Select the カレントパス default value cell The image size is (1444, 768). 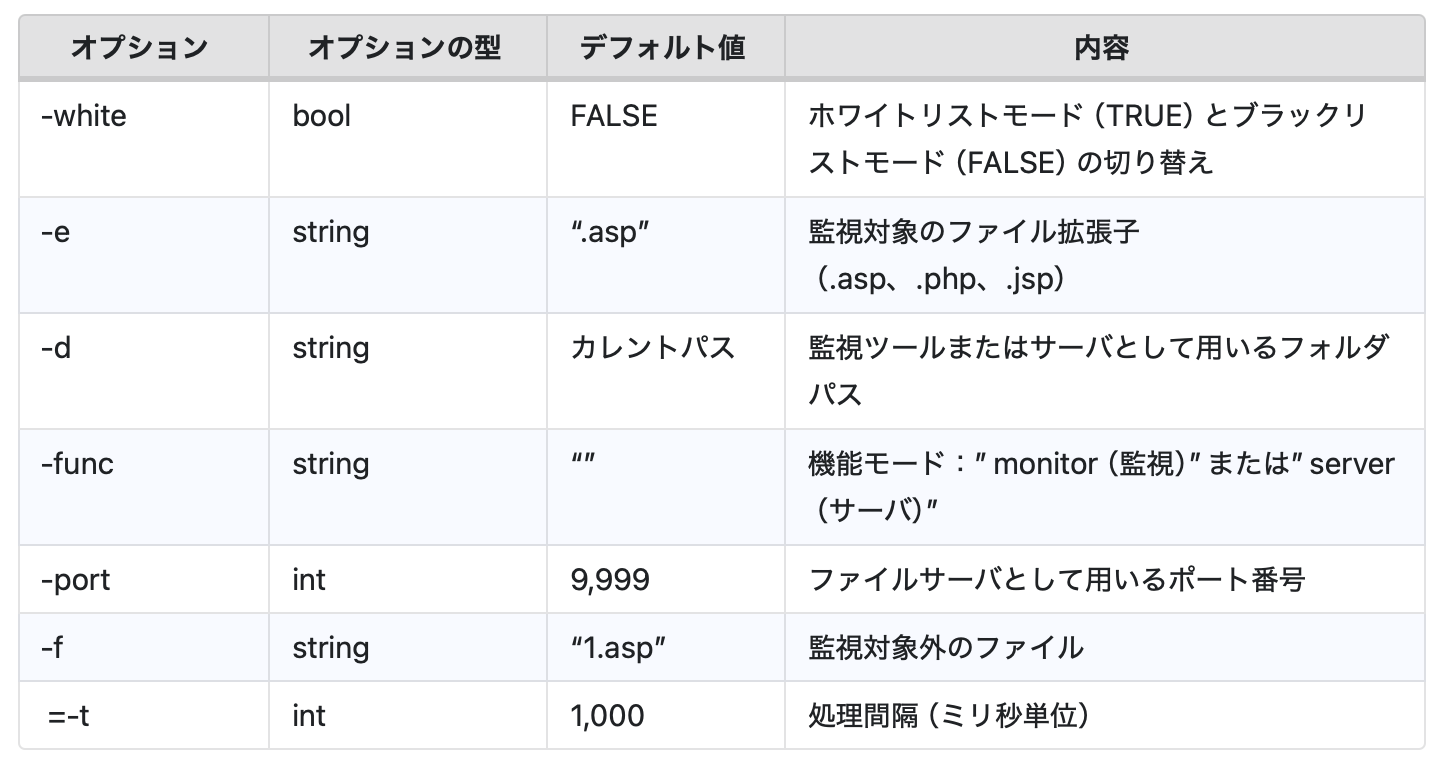[652, 348]
